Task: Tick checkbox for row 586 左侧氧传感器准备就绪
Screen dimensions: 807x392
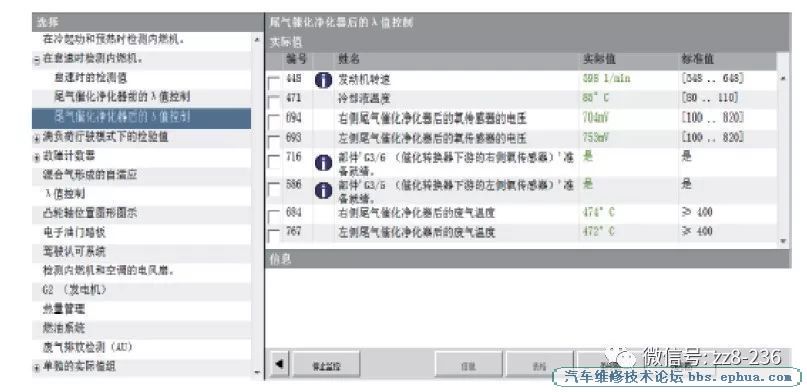Action: pyautogui.click(x=274, y=189)
